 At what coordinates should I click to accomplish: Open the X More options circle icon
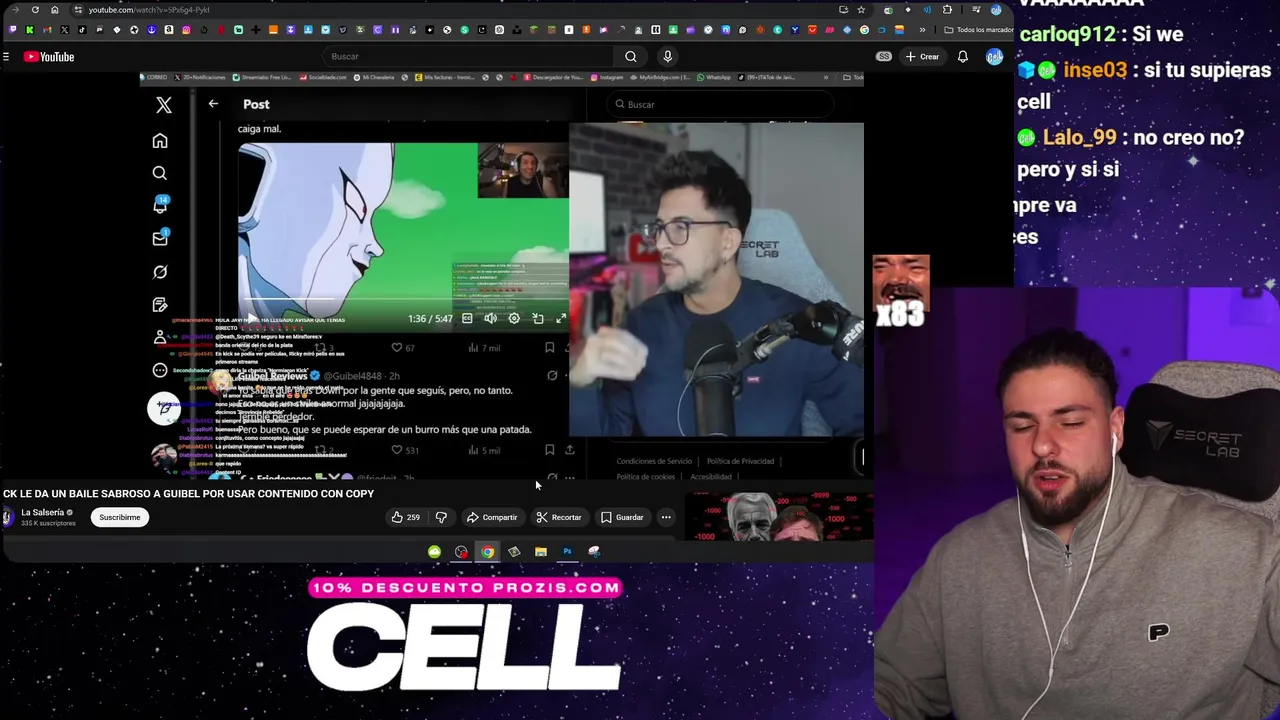160,370
